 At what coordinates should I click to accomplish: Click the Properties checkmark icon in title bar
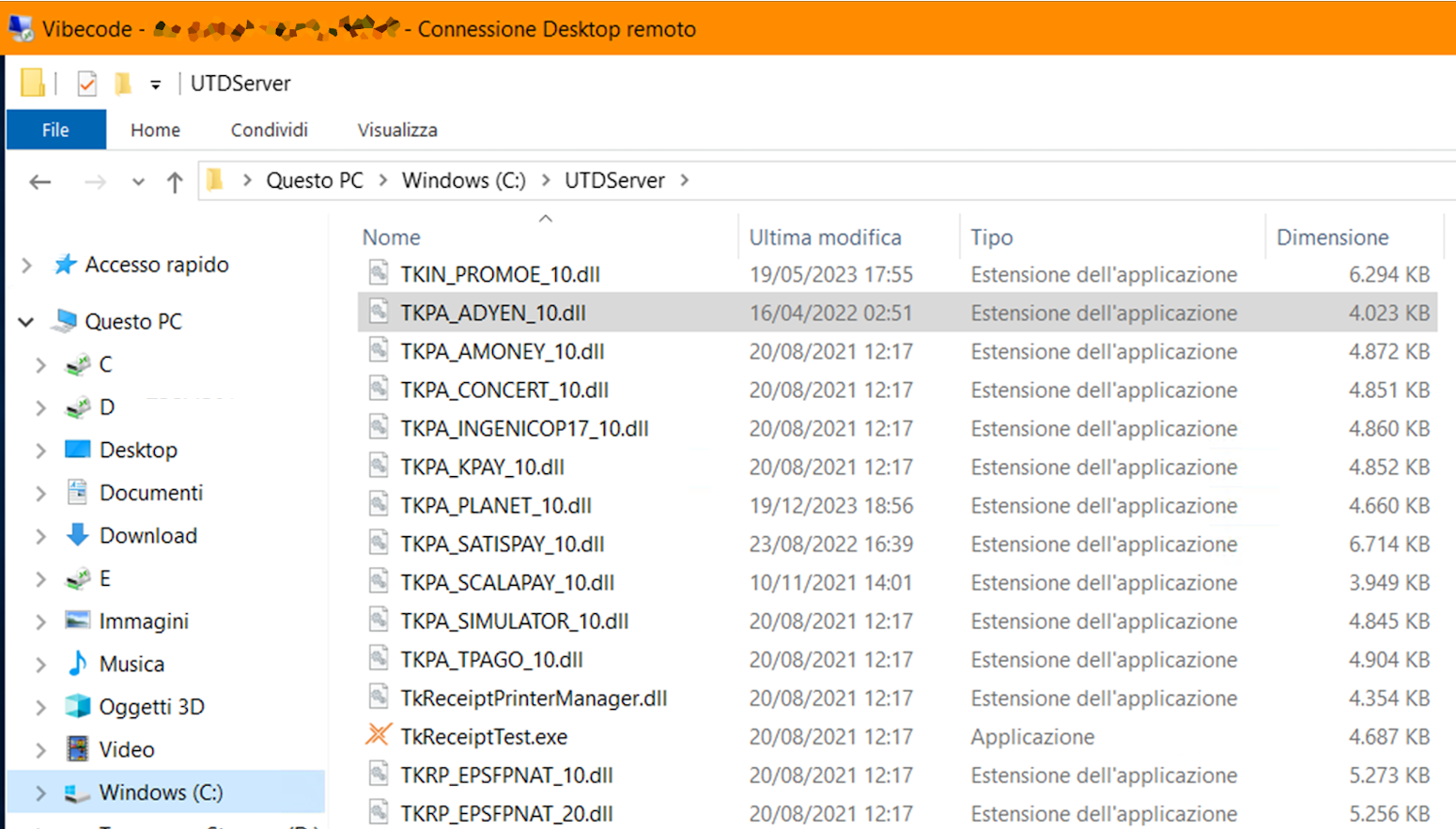click(x=86, y=84)
